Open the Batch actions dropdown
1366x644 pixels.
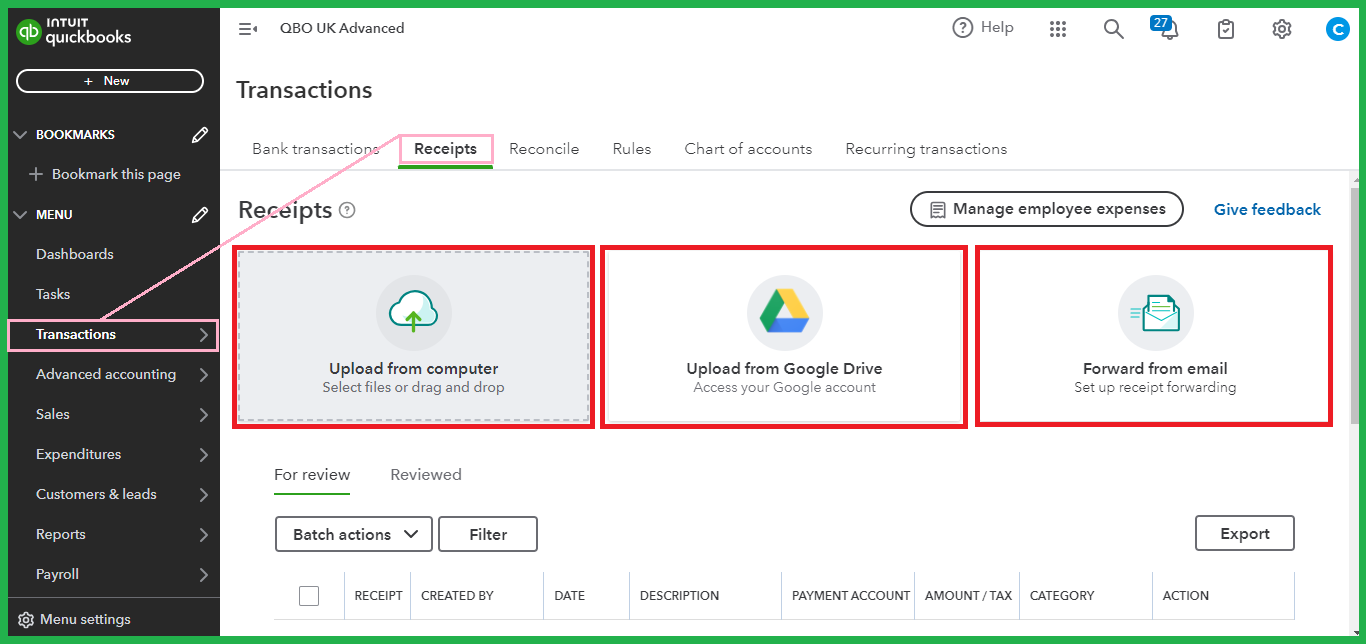tap(354, 534)
